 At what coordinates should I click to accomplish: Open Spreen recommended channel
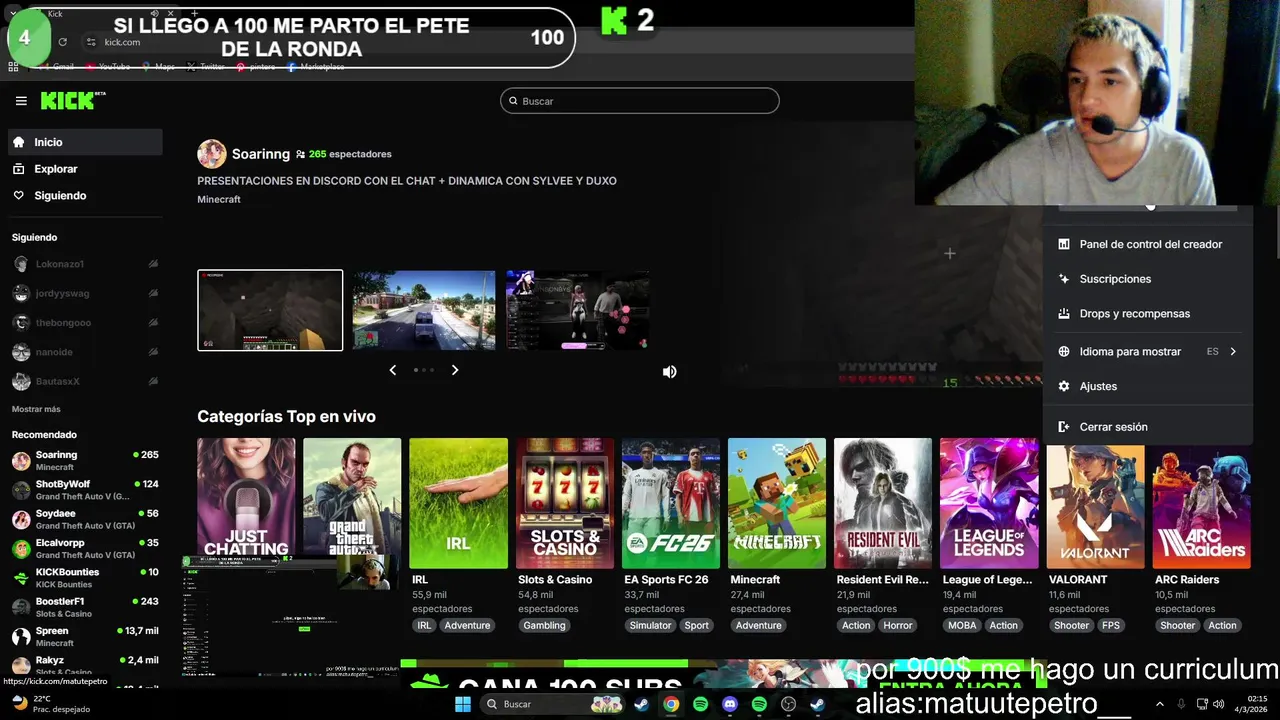(85, 636)
